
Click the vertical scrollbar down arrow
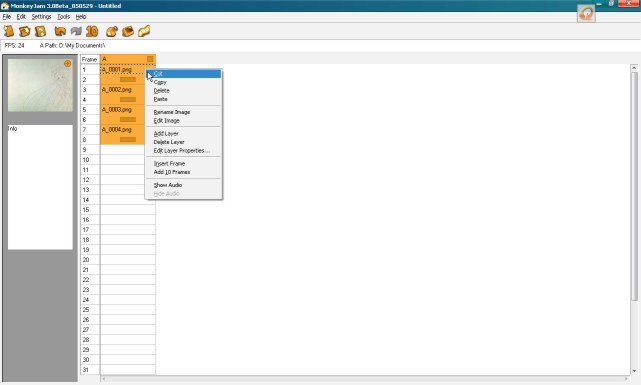pyautogui.click(x=634, y=371)
